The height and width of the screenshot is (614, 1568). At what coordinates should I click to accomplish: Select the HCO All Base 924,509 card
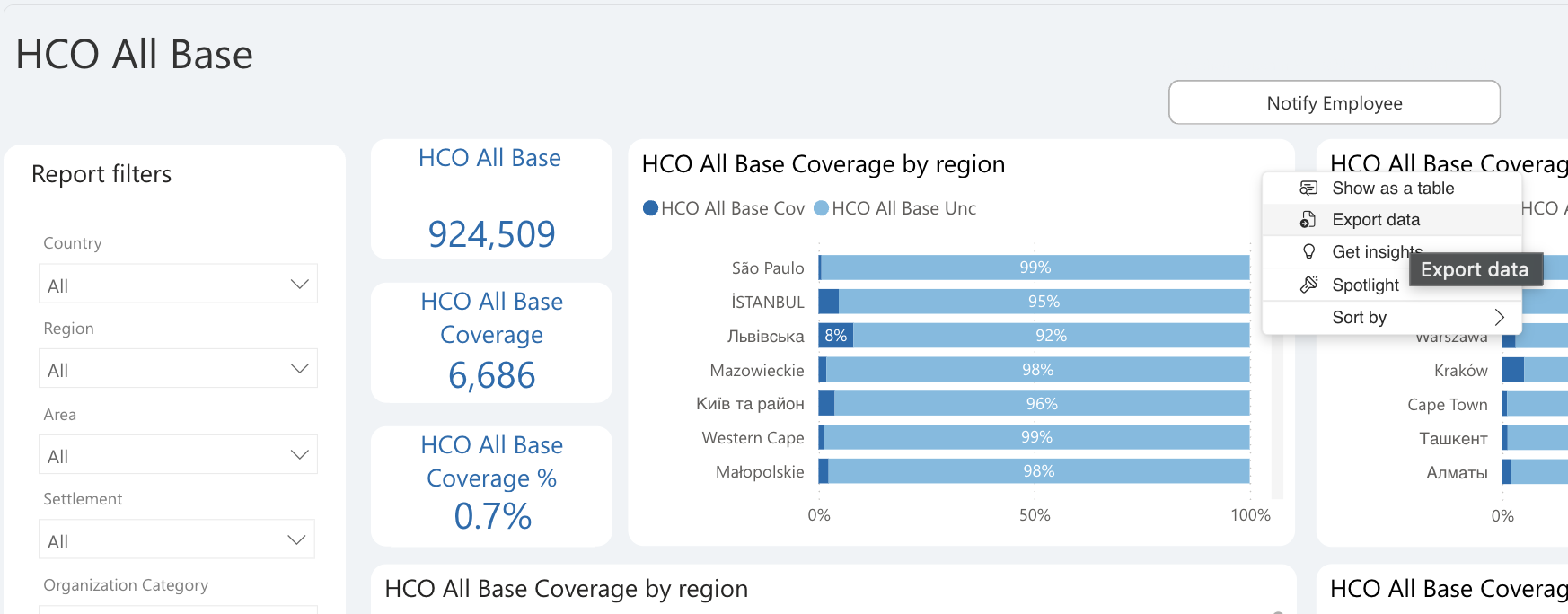[x=491, y=199]
